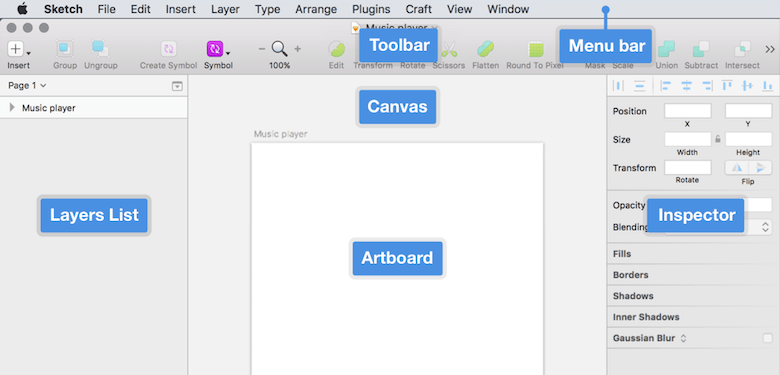Click the magnifying glass zoom icon
Viewport: 780px width, 375px height.
(x=279, y=49)
